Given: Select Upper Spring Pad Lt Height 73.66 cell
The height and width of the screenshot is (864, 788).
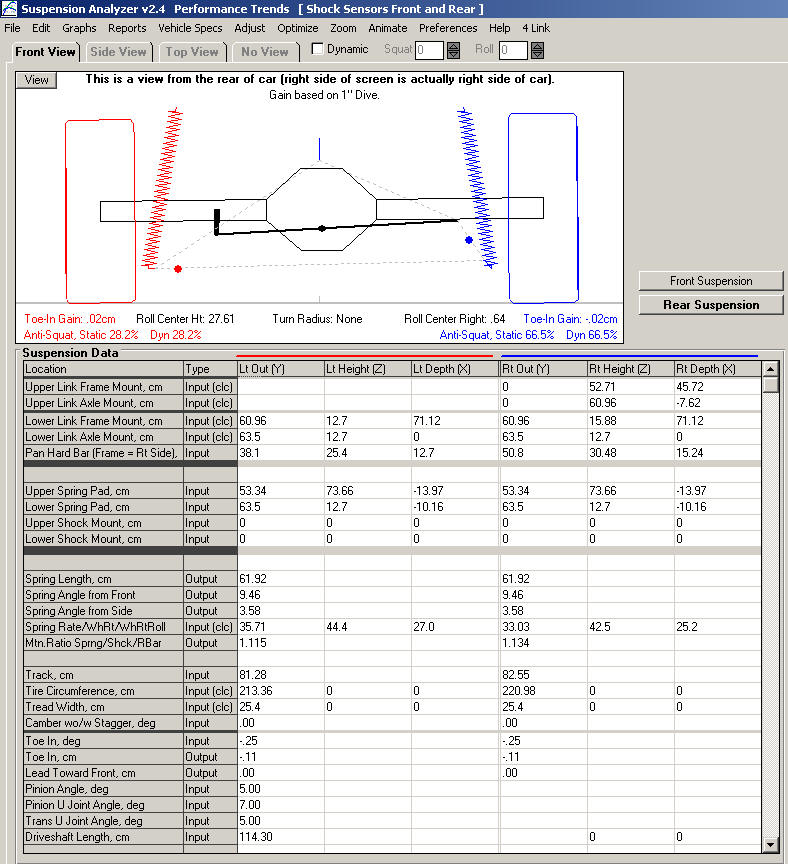Looking at the screenshot, I should 368,491.
